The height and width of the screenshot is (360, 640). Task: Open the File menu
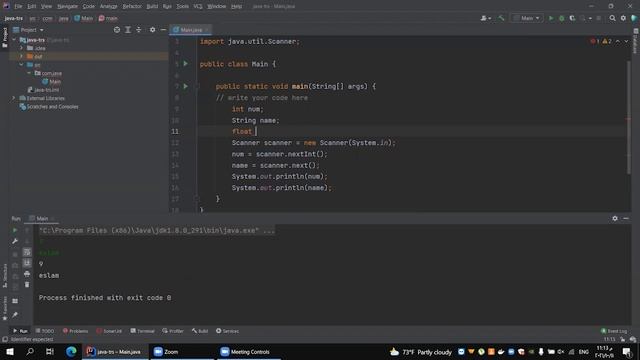click(x=18, y=6)
